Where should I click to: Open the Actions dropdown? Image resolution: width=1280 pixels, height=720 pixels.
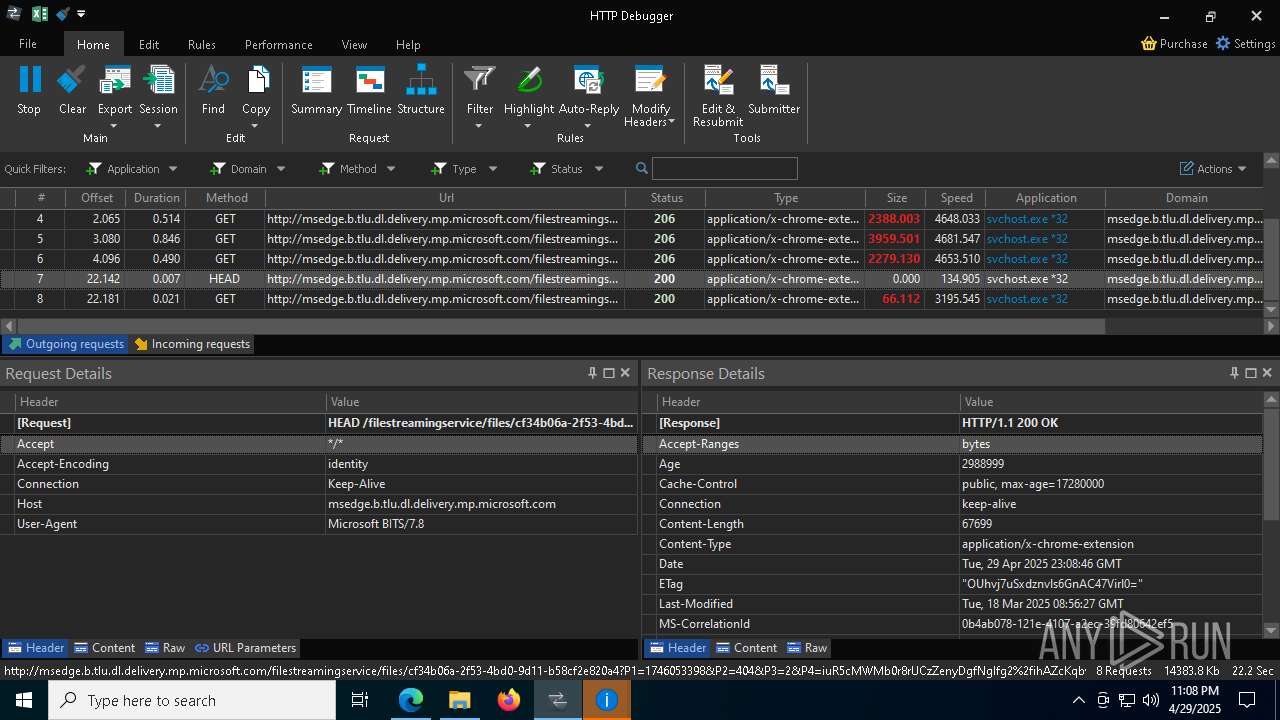tap(1213, 169)
